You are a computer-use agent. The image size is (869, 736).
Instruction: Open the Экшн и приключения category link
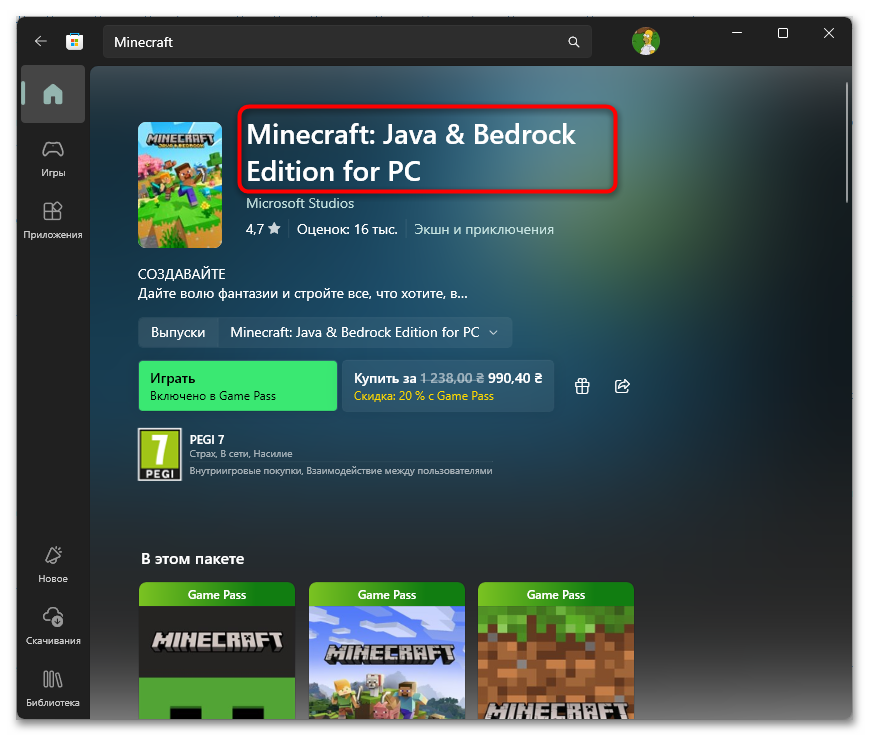tap(484, 229)
